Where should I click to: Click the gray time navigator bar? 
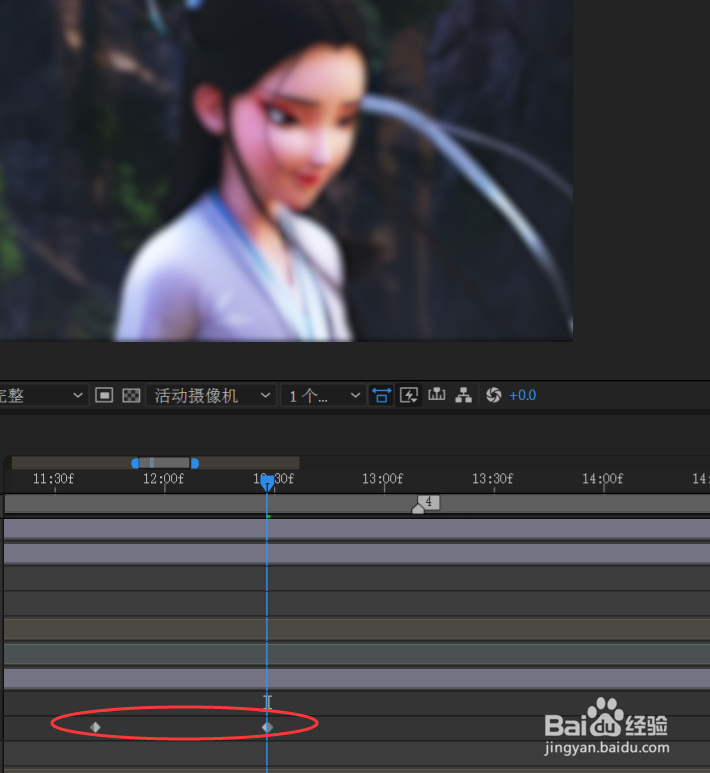(x=165, y=463)
